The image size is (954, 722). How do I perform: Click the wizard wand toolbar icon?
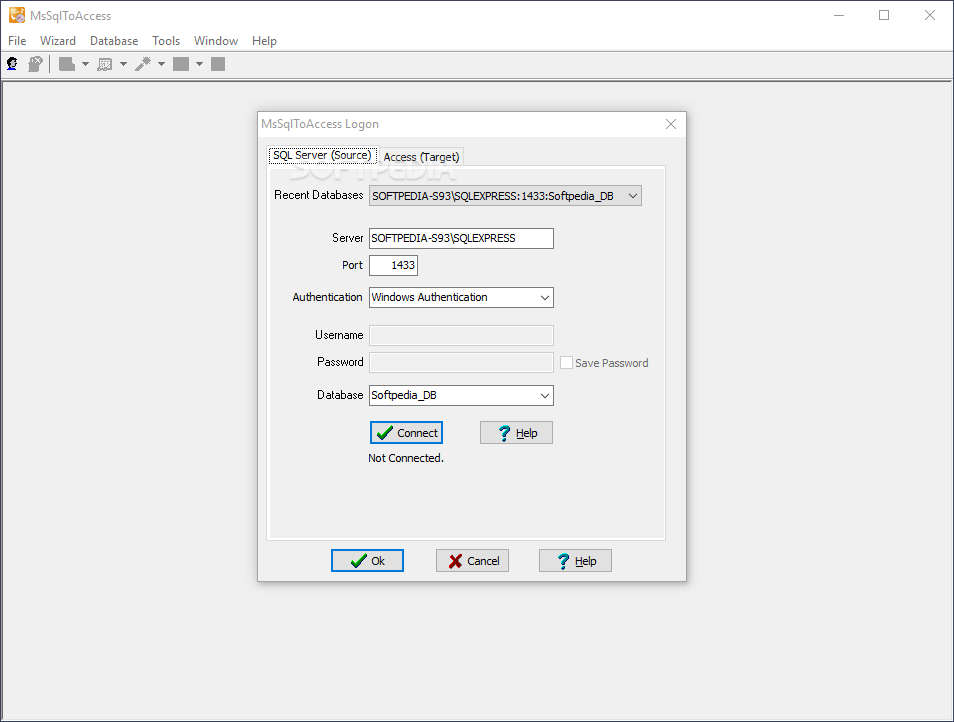tap(143, 64)
